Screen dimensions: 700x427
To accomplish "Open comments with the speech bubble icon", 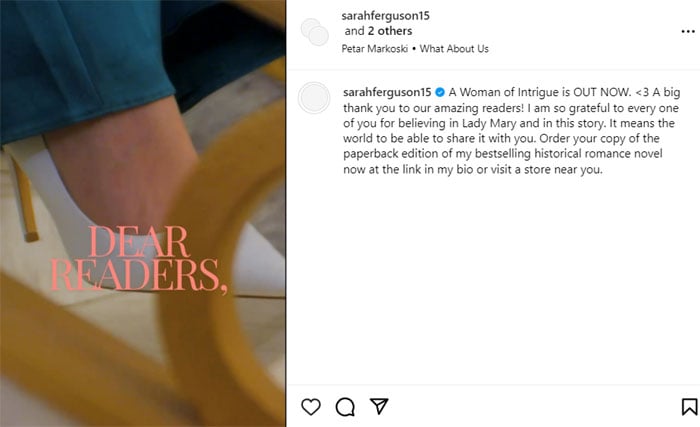I will (345, 407).
